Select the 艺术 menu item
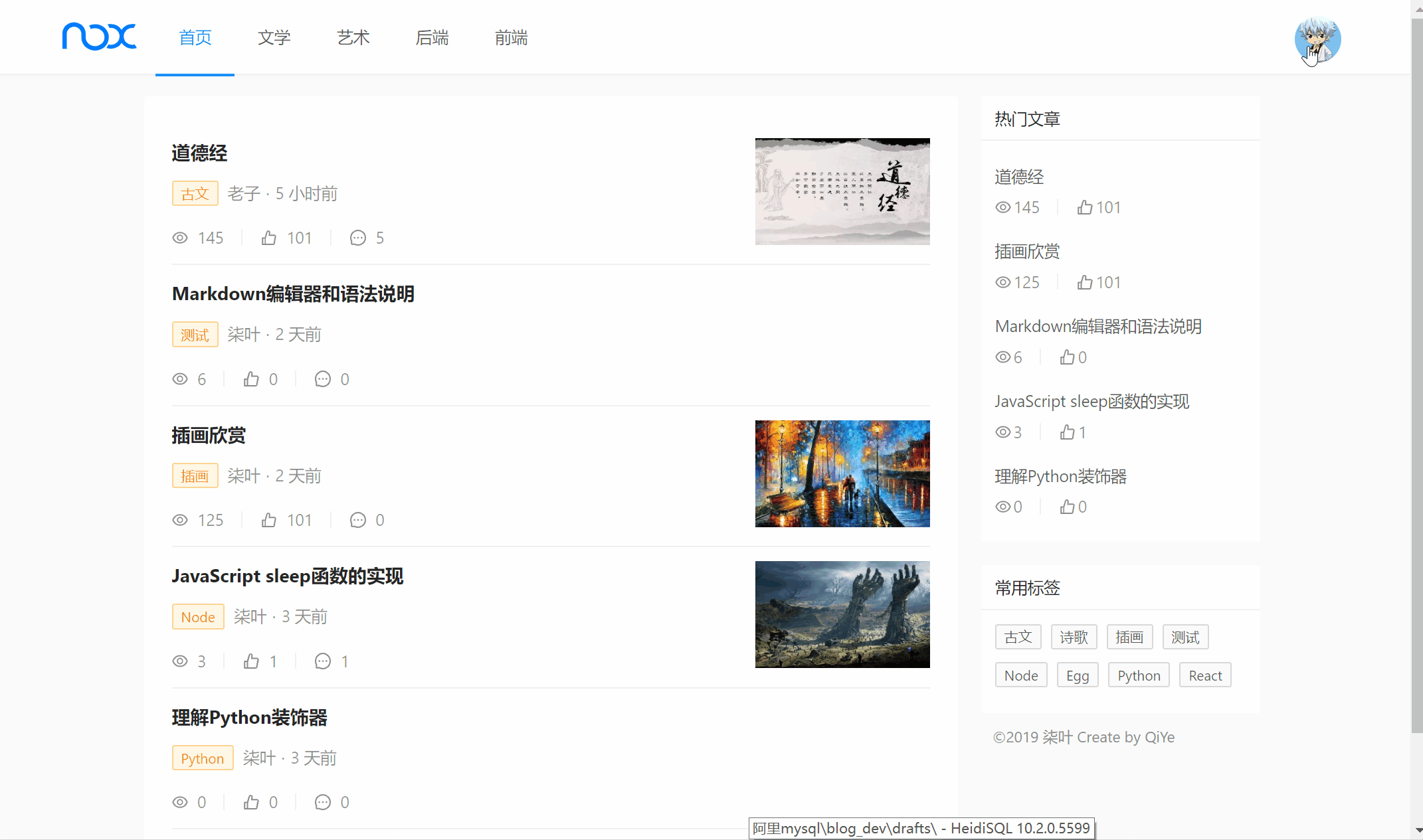 click(353, 38)
